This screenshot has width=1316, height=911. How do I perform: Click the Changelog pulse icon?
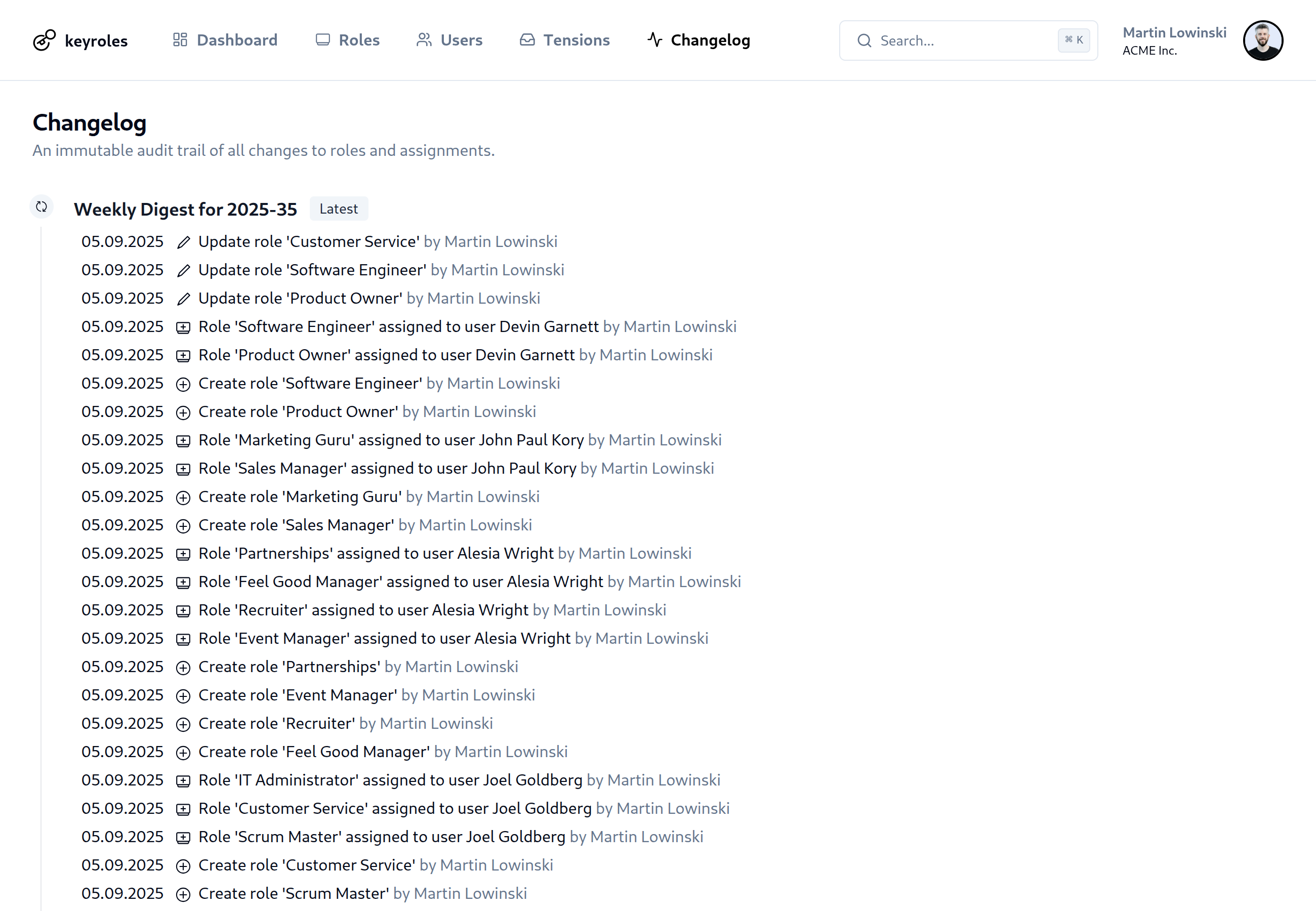coord(655,40)
